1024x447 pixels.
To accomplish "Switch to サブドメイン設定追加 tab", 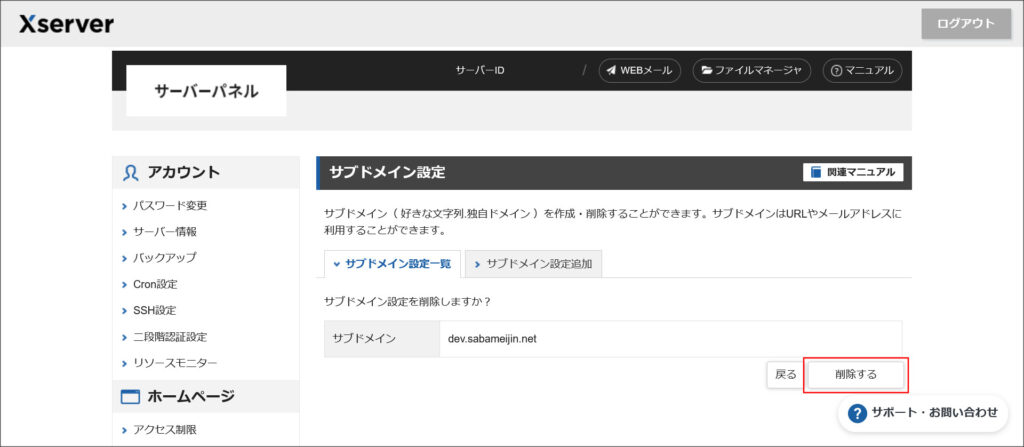I will 533,264.
